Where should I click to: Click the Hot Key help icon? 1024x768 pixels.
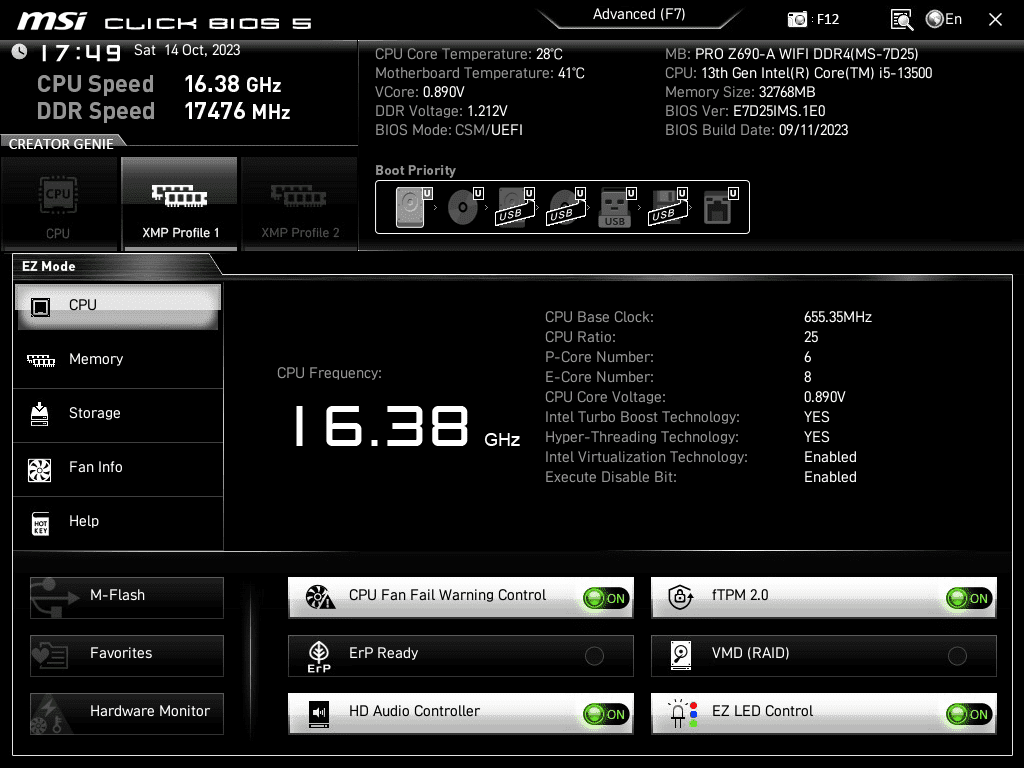[x=40, y=523]
